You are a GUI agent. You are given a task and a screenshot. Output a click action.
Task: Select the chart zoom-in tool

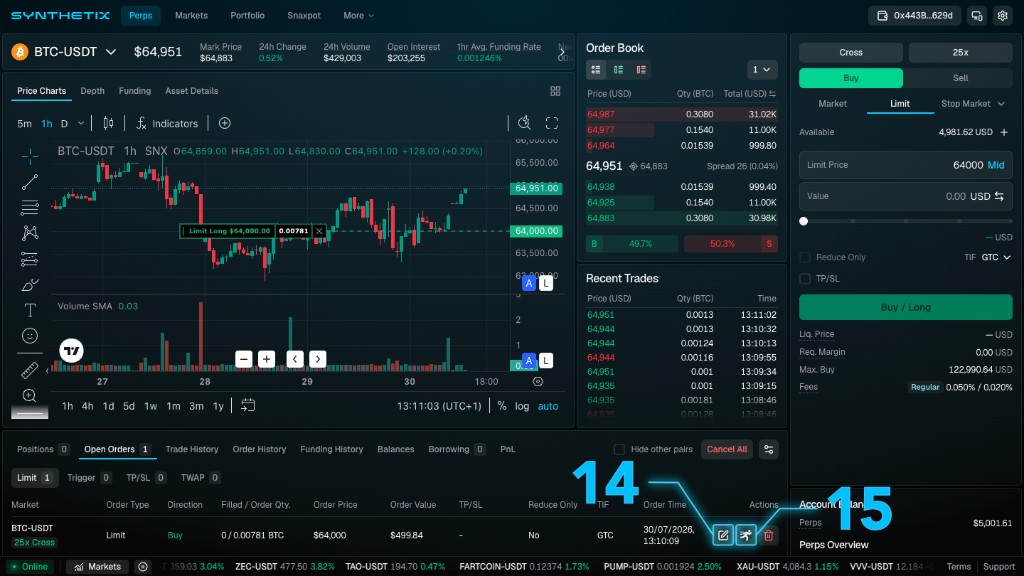(x=29, y=396)
